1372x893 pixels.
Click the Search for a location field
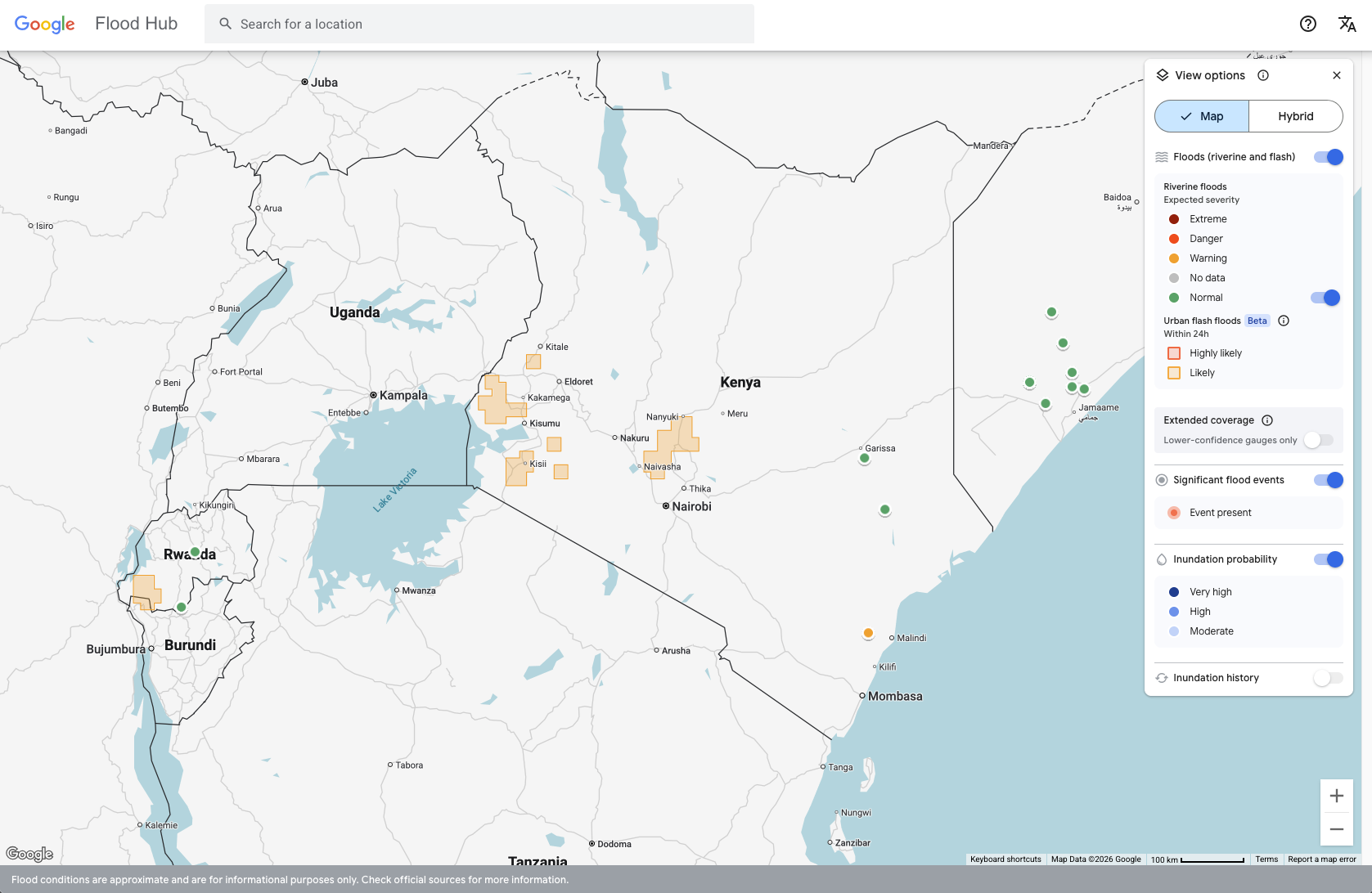(491, 24)
